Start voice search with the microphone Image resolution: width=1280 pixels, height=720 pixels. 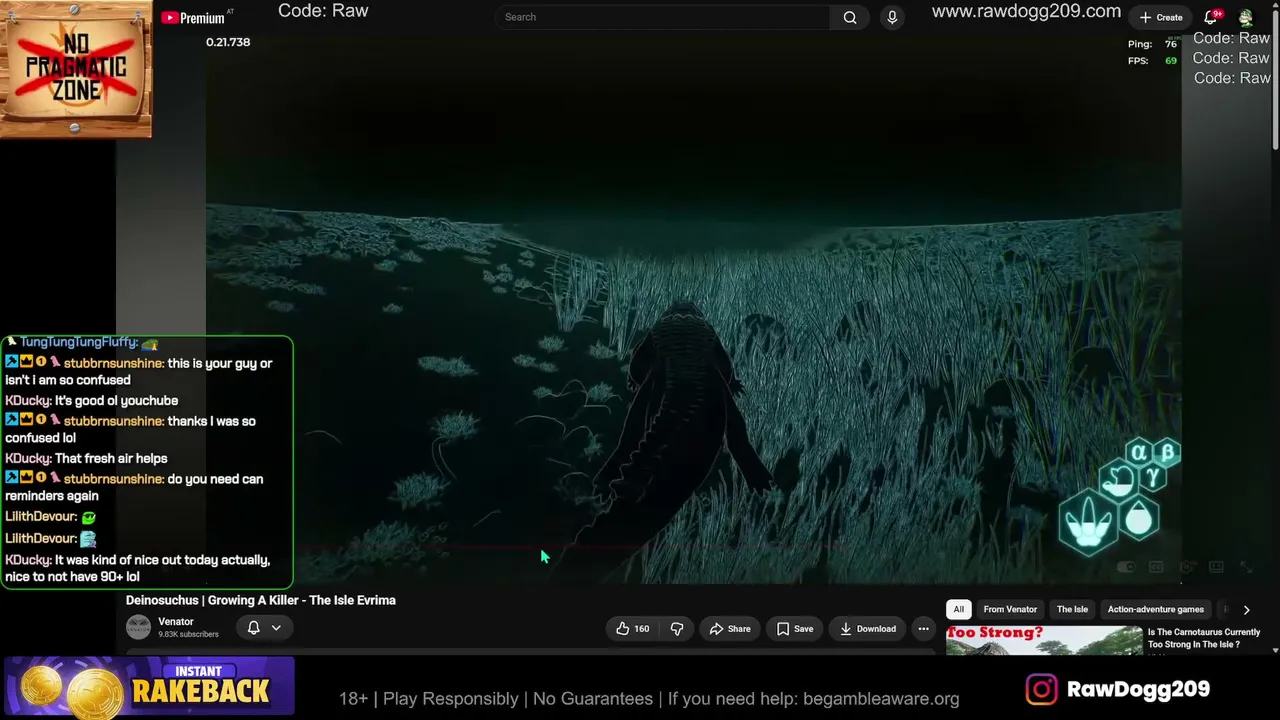(x=892, y=17)
